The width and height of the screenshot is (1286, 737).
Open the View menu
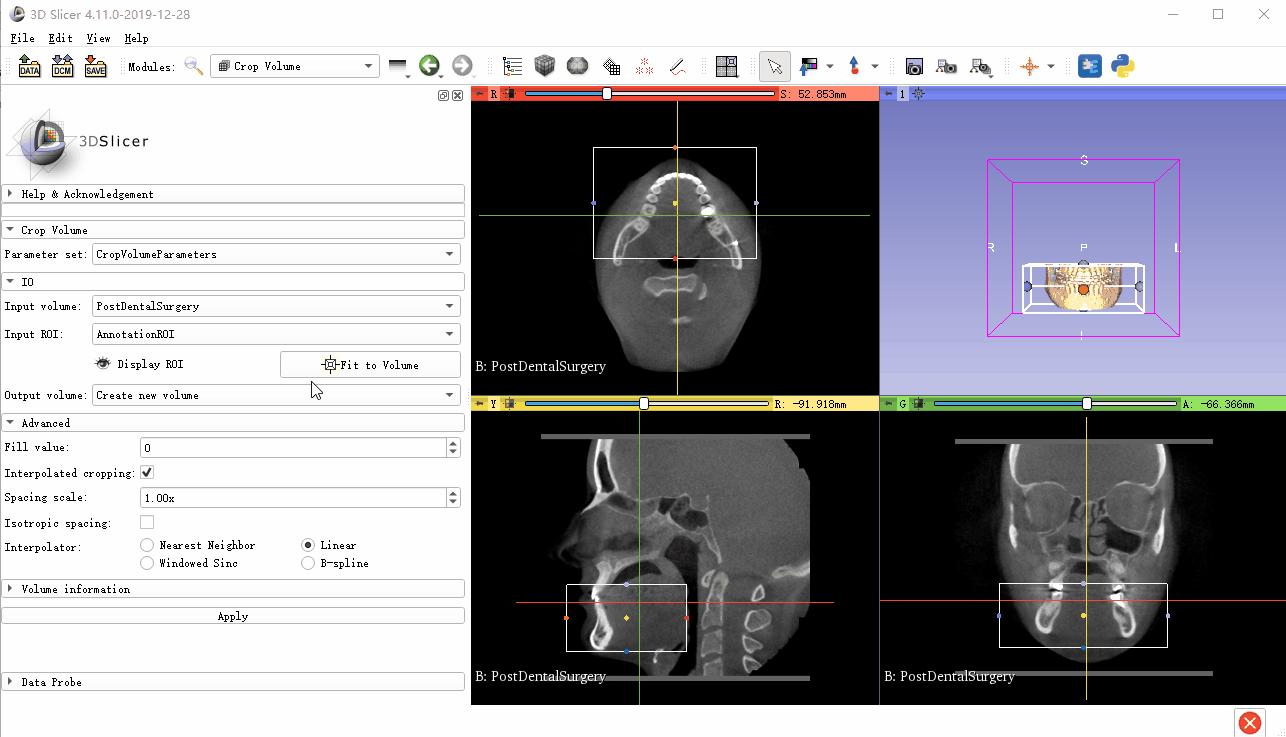[98, 38]
